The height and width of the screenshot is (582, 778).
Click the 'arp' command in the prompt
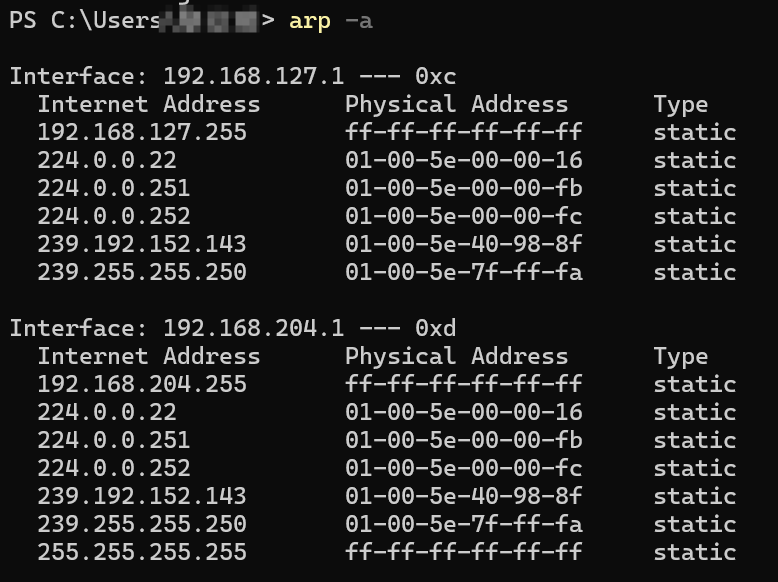[310, 22]
